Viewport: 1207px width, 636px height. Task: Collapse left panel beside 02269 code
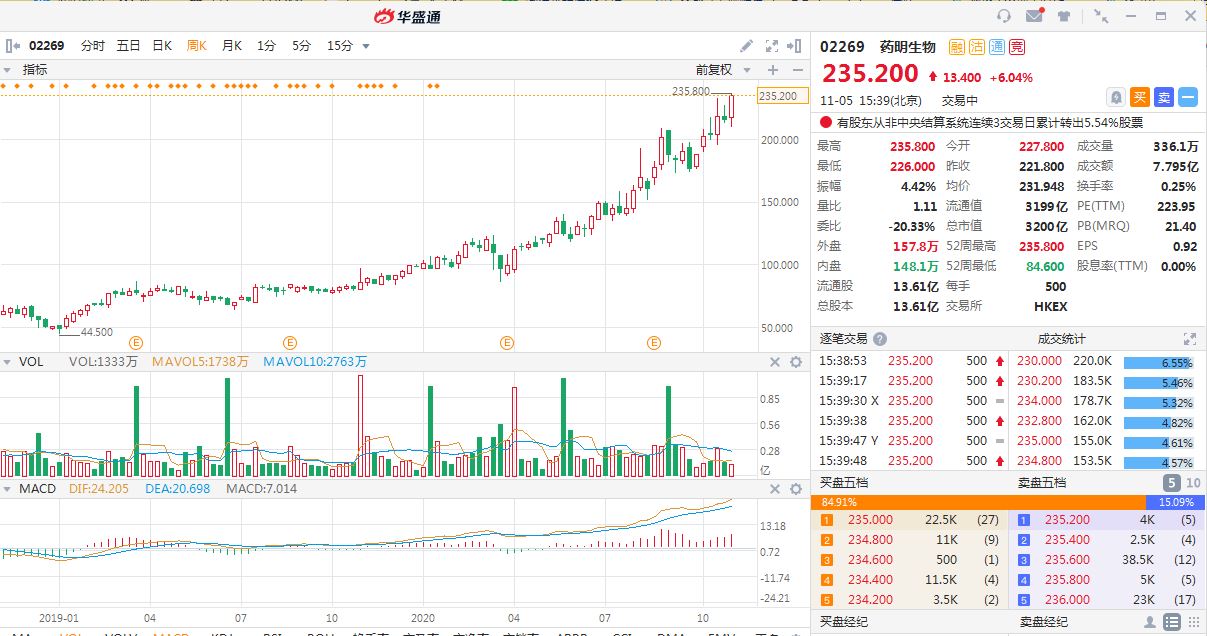(x=13, y=46)
